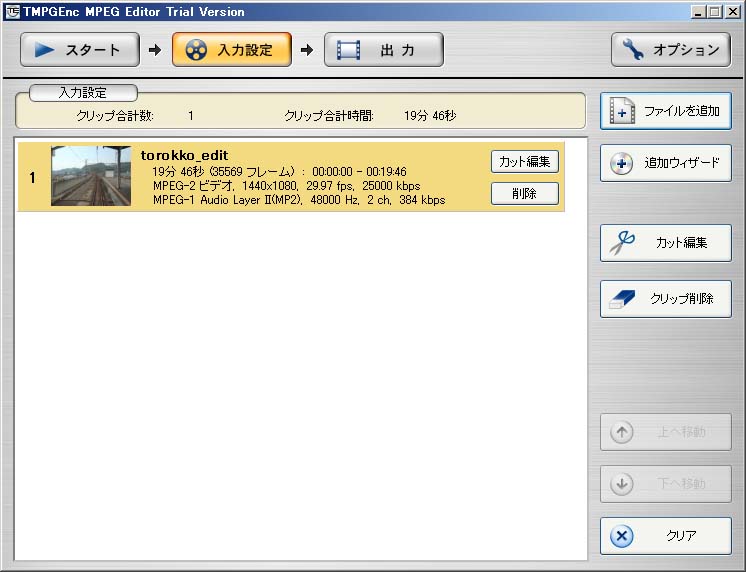The image size is (746, 572).
Task: Click the up arrow icon on 上へ移動
Action: [621, 433]
